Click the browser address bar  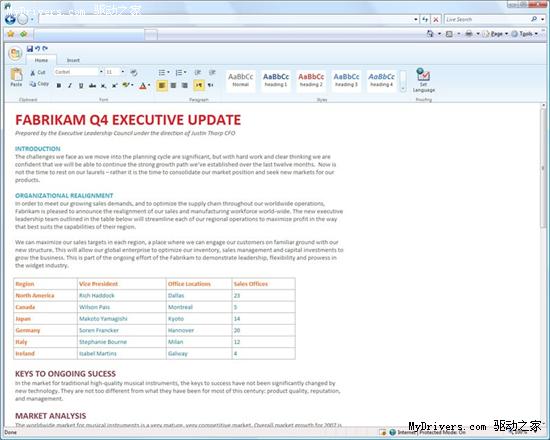click(226, 19)
